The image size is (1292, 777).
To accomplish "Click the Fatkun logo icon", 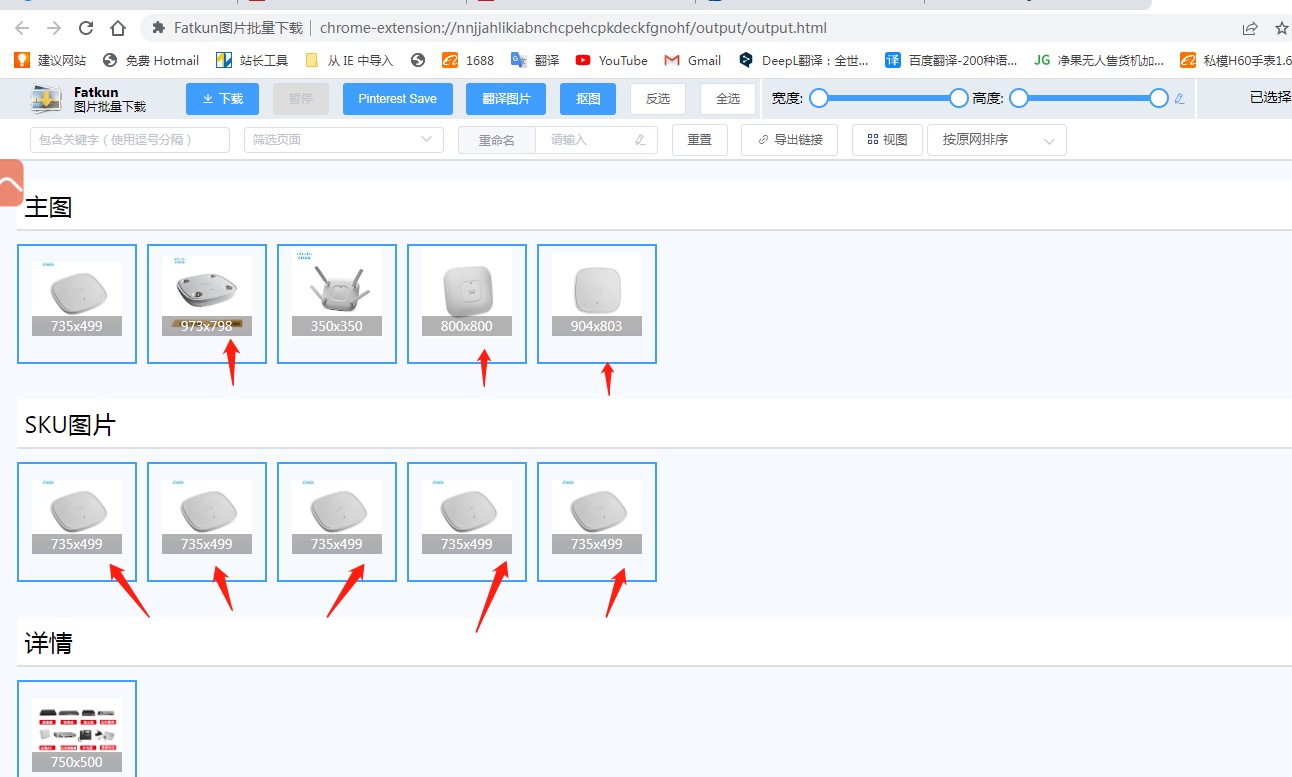I will coord(46,99).
